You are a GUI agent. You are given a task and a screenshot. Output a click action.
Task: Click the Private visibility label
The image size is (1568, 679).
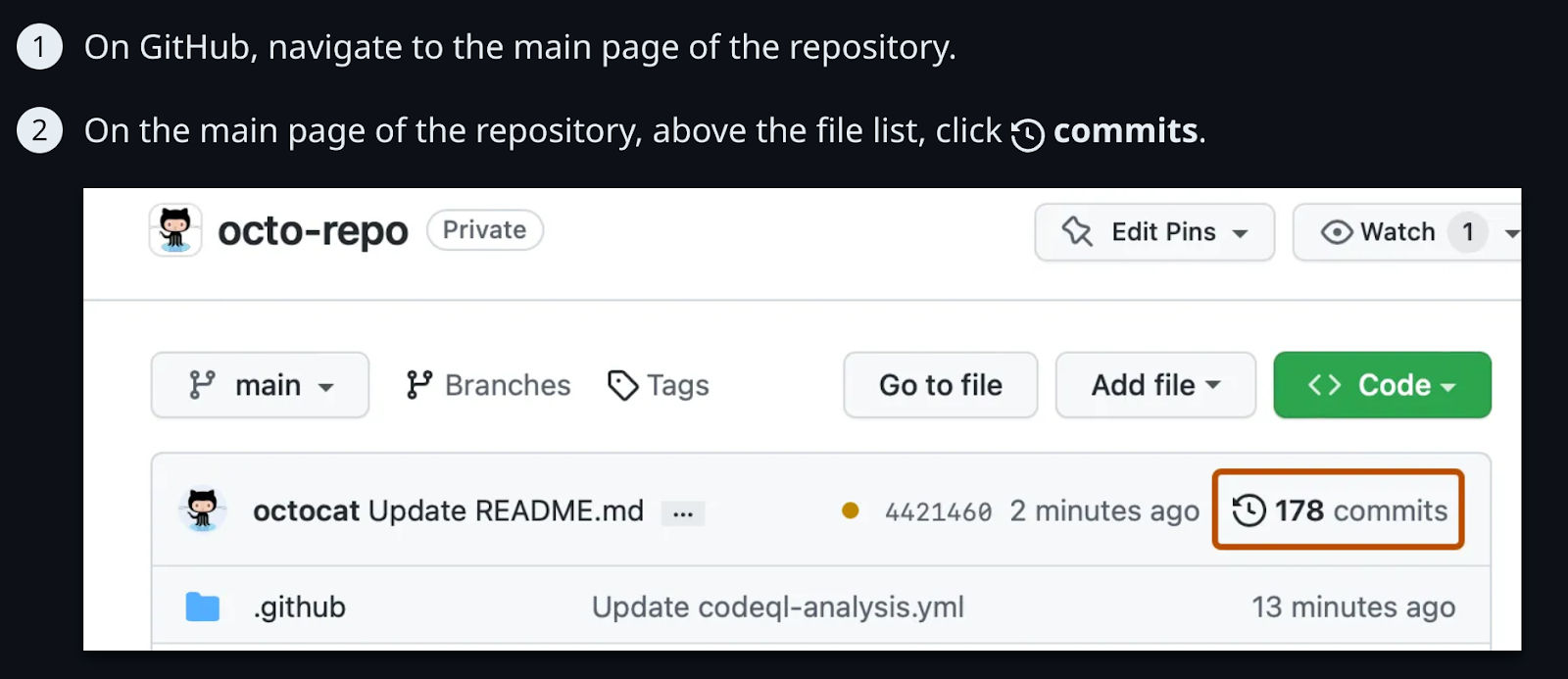(485, 230)
